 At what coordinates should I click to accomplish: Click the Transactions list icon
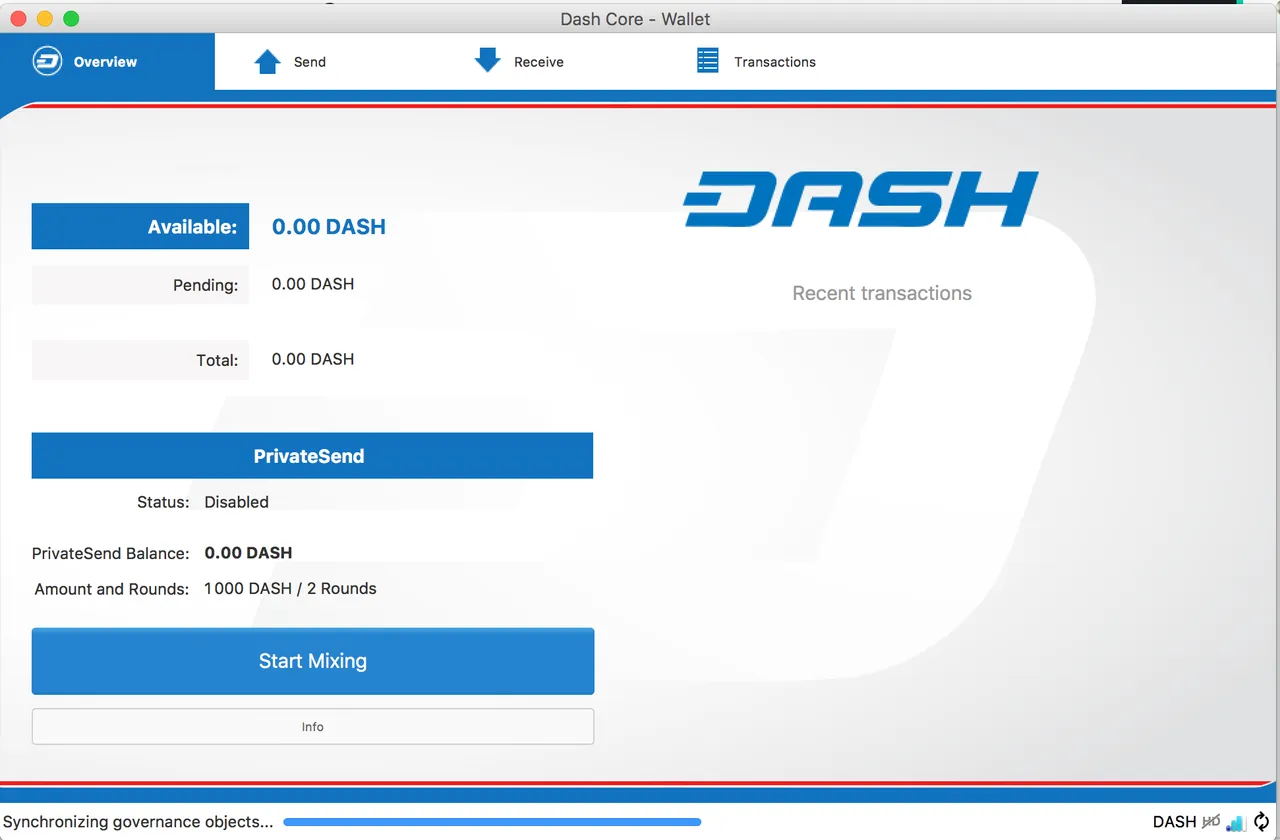tap(708, 61)
